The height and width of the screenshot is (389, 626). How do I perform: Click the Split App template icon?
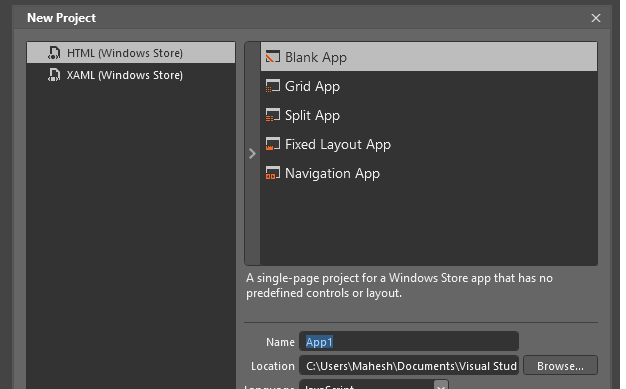click(x=273, y=115)
